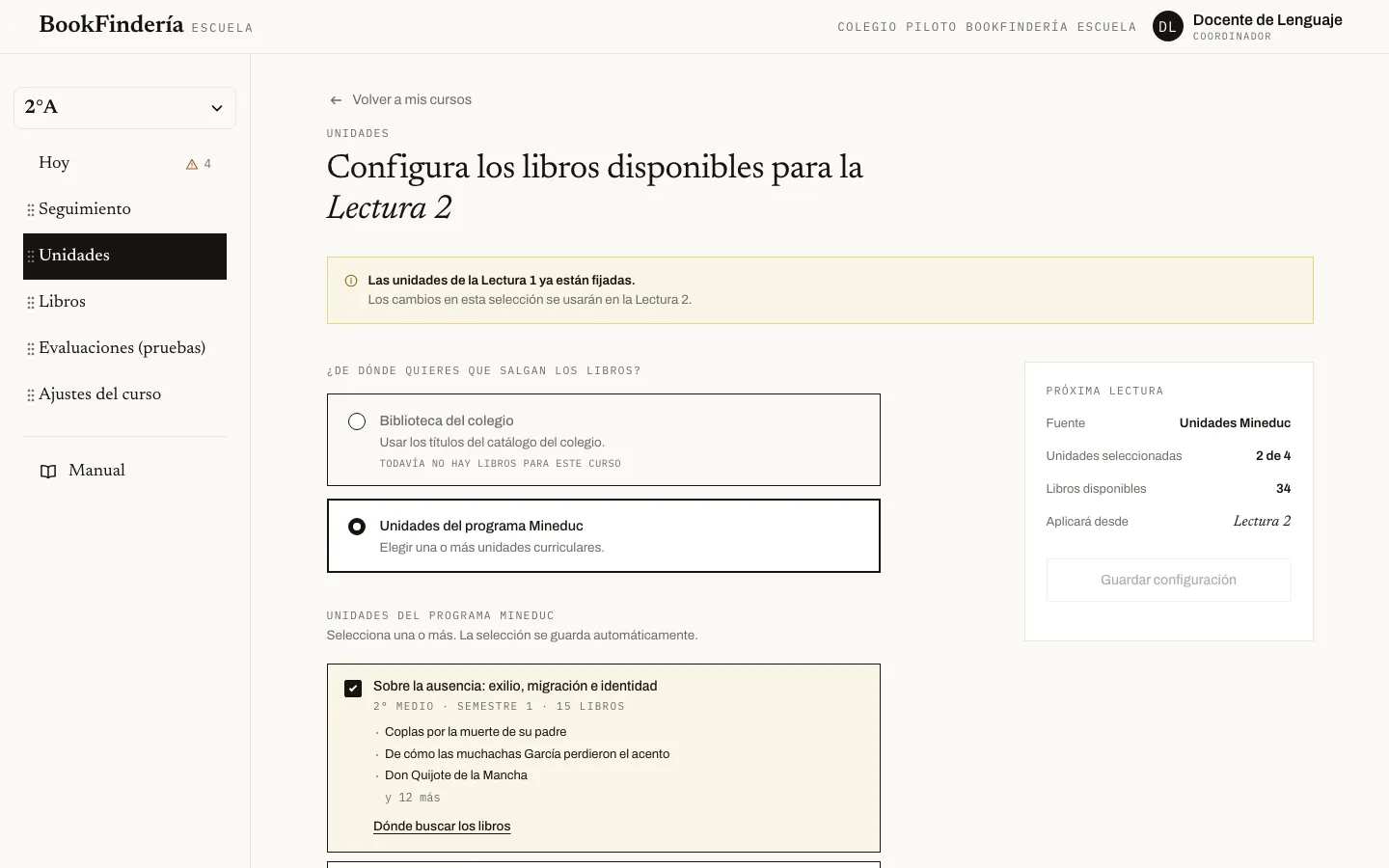This screenshot has height=868, width=1389.
Task: Click the DL user avatar icon
Action: (1167, 26)
